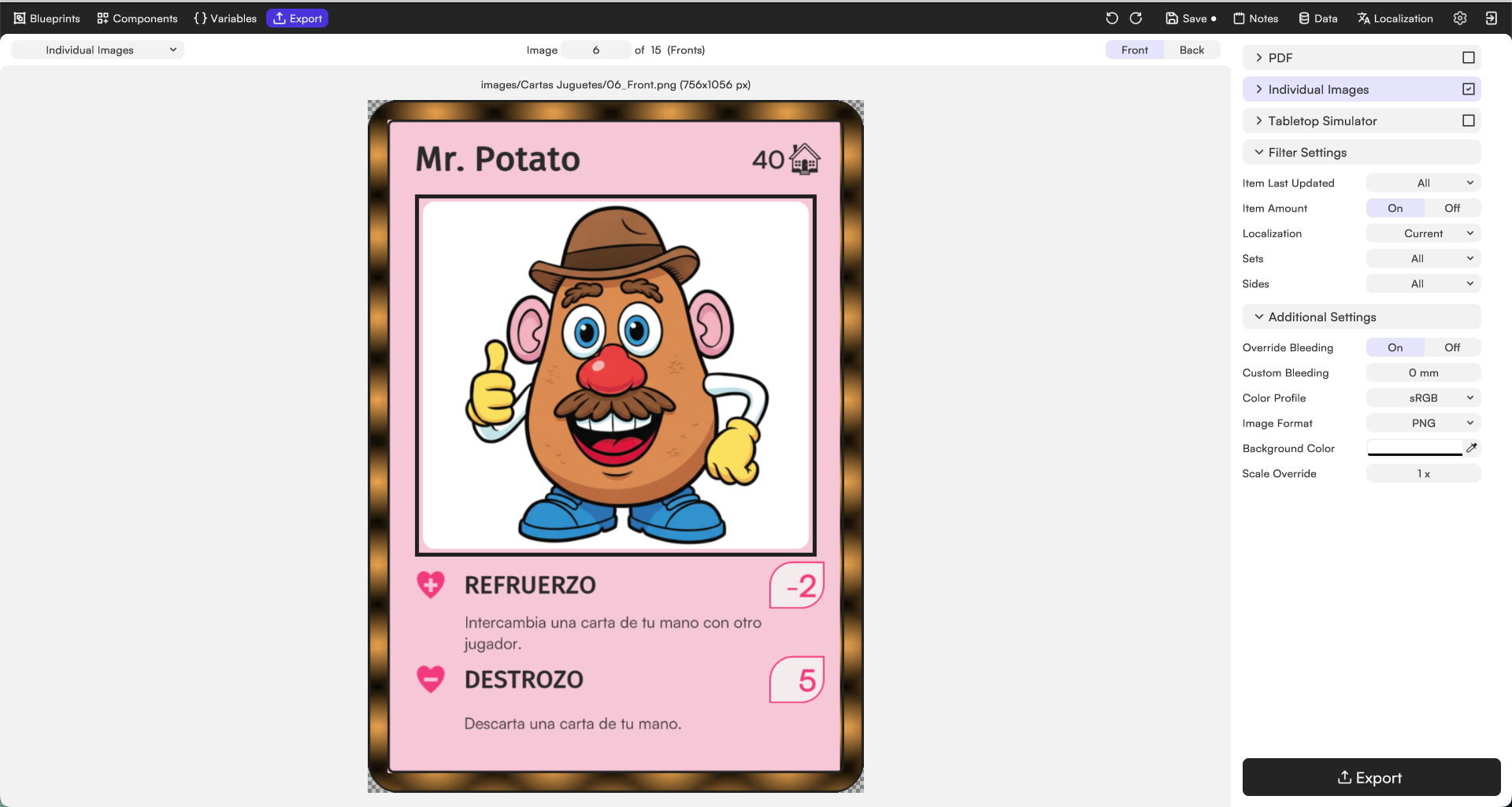Open the Item Last Updated dropdown
This screenshot has width=1512, height=807.
tap(1424, 183)
